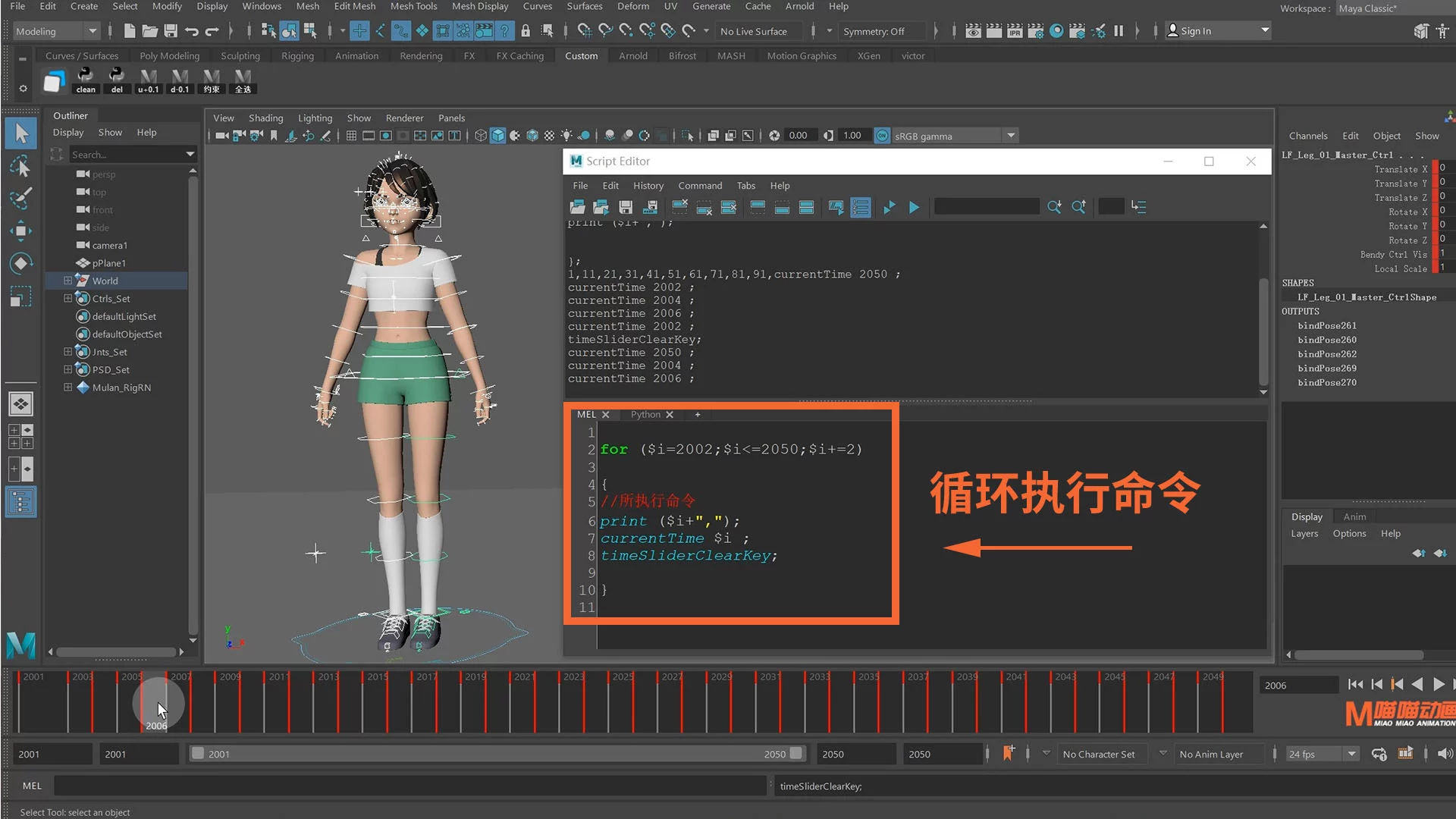Viewport: 1456px width, 819px height.
Task: Open Script Editor History menu
Action: (648, 185)
